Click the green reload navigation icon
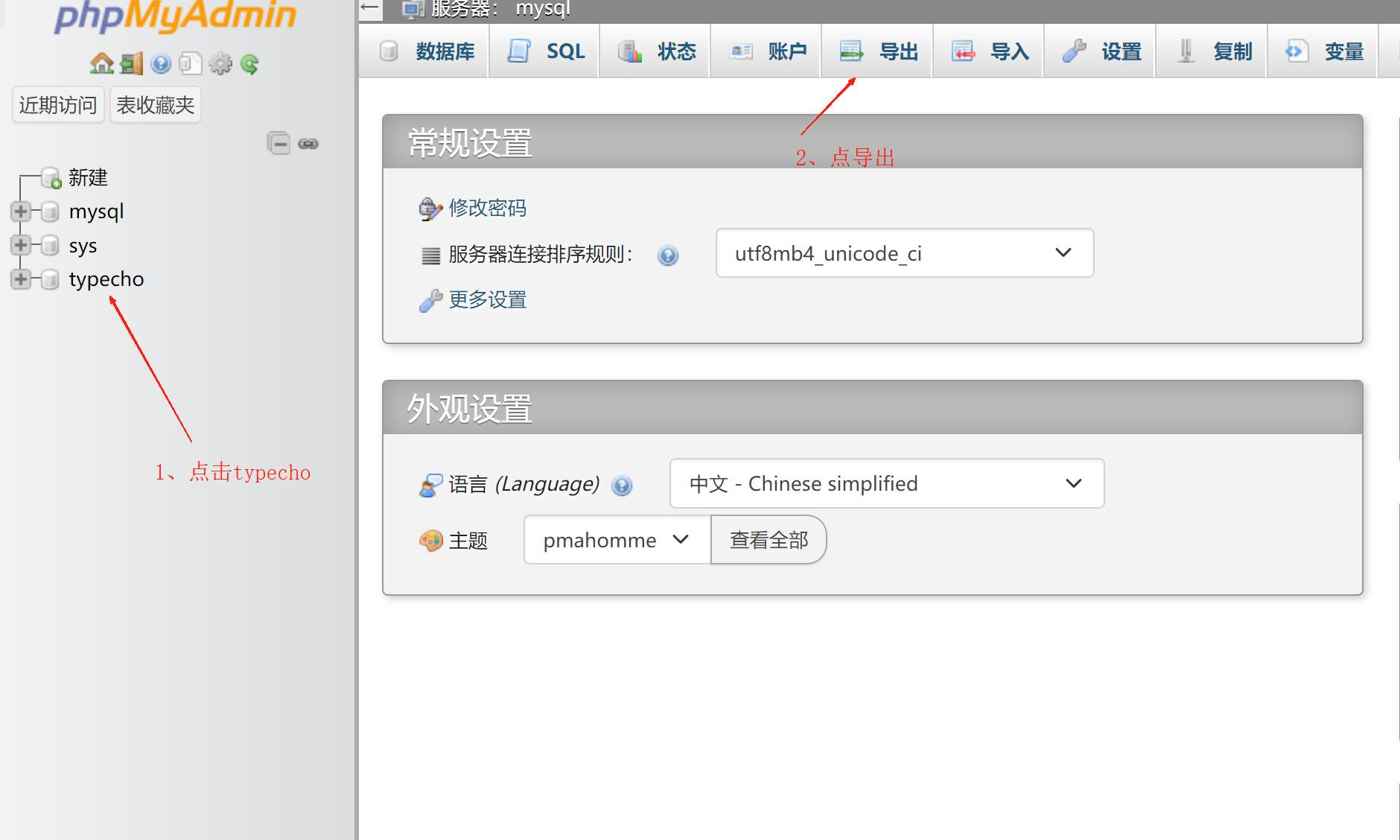 point(250,64)
